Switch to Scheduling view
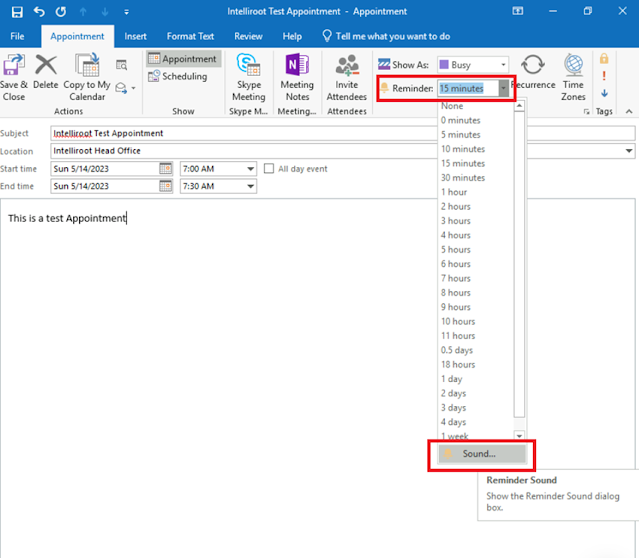 click(178, 76)
